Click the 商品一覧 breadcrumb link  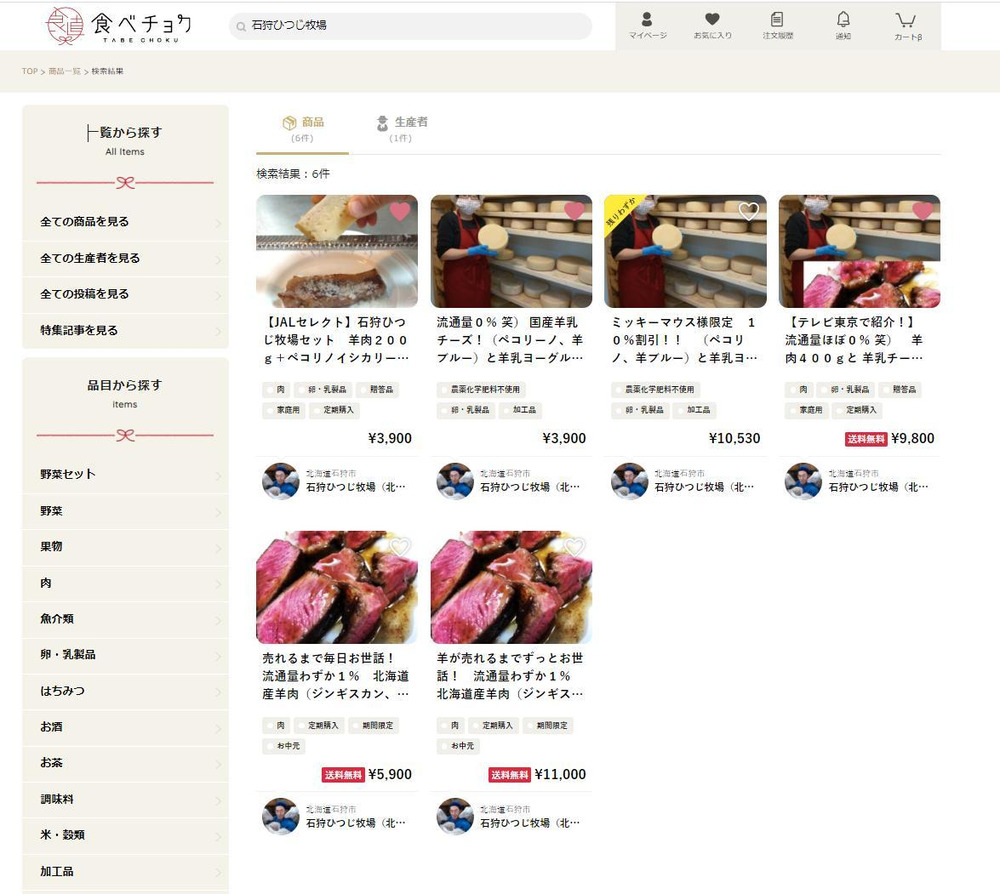[x=65, y=72]
